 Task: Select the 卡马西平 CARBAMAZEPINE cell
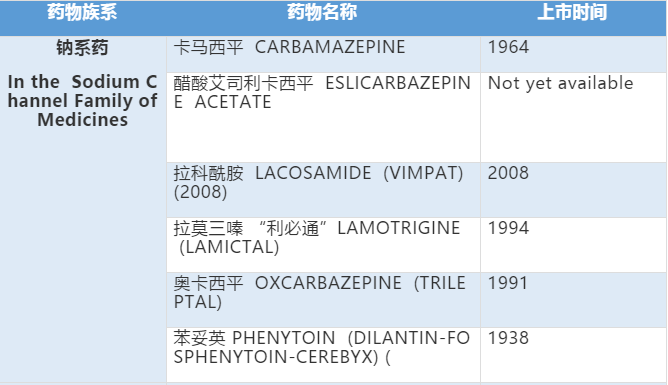[323, 54]
